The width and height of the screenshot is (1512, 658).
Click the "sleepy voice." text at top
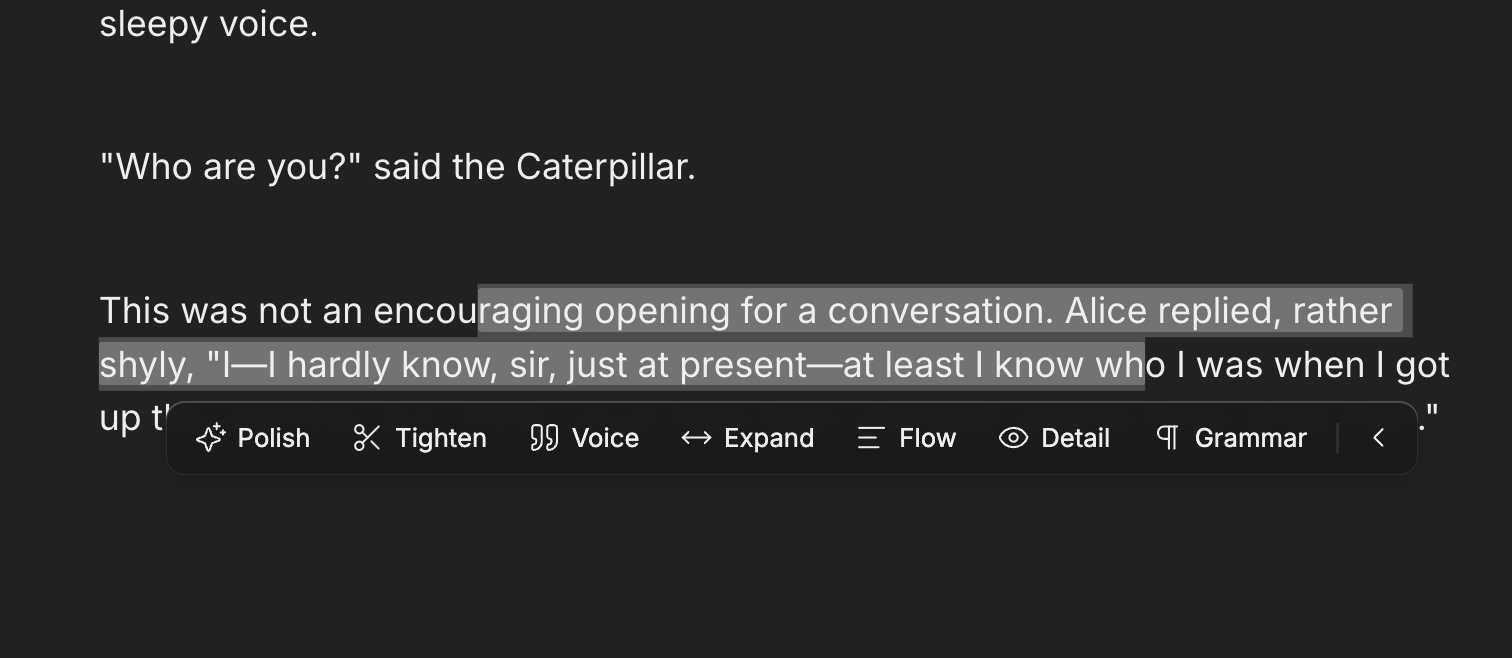pyautogui.click(x=209, y=24)
